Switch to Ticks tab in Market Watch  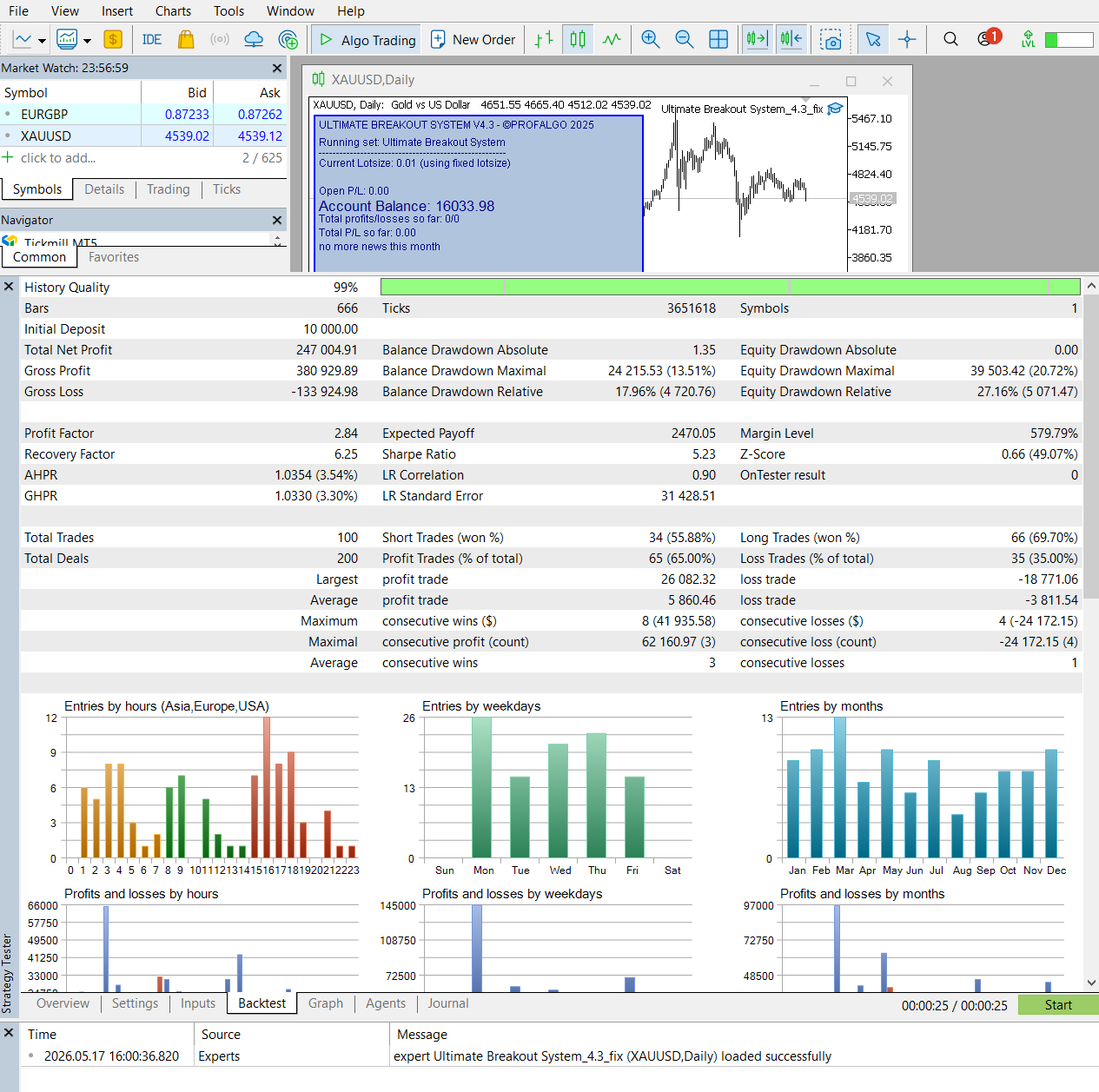[227, 189]
